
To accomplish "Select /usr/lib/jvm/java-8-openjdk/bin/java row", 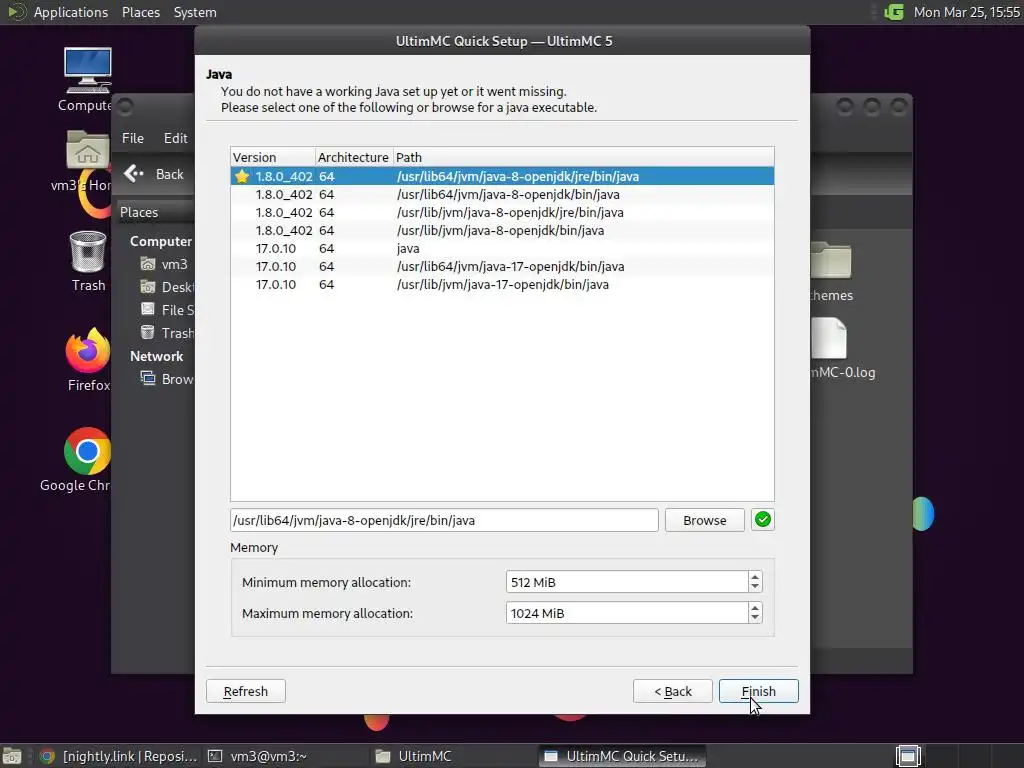I will click(502, 231).
